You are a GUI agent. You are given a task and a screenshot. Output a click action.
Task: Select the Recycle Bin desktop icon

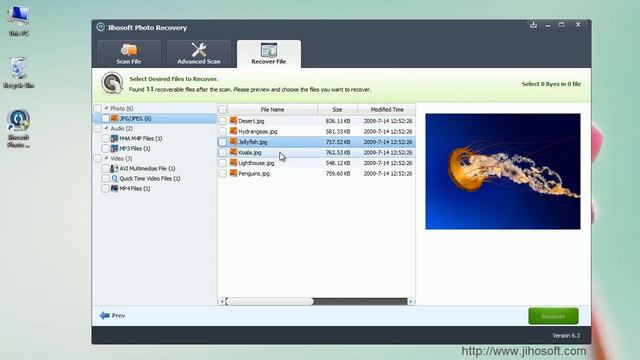click(18, 73)
